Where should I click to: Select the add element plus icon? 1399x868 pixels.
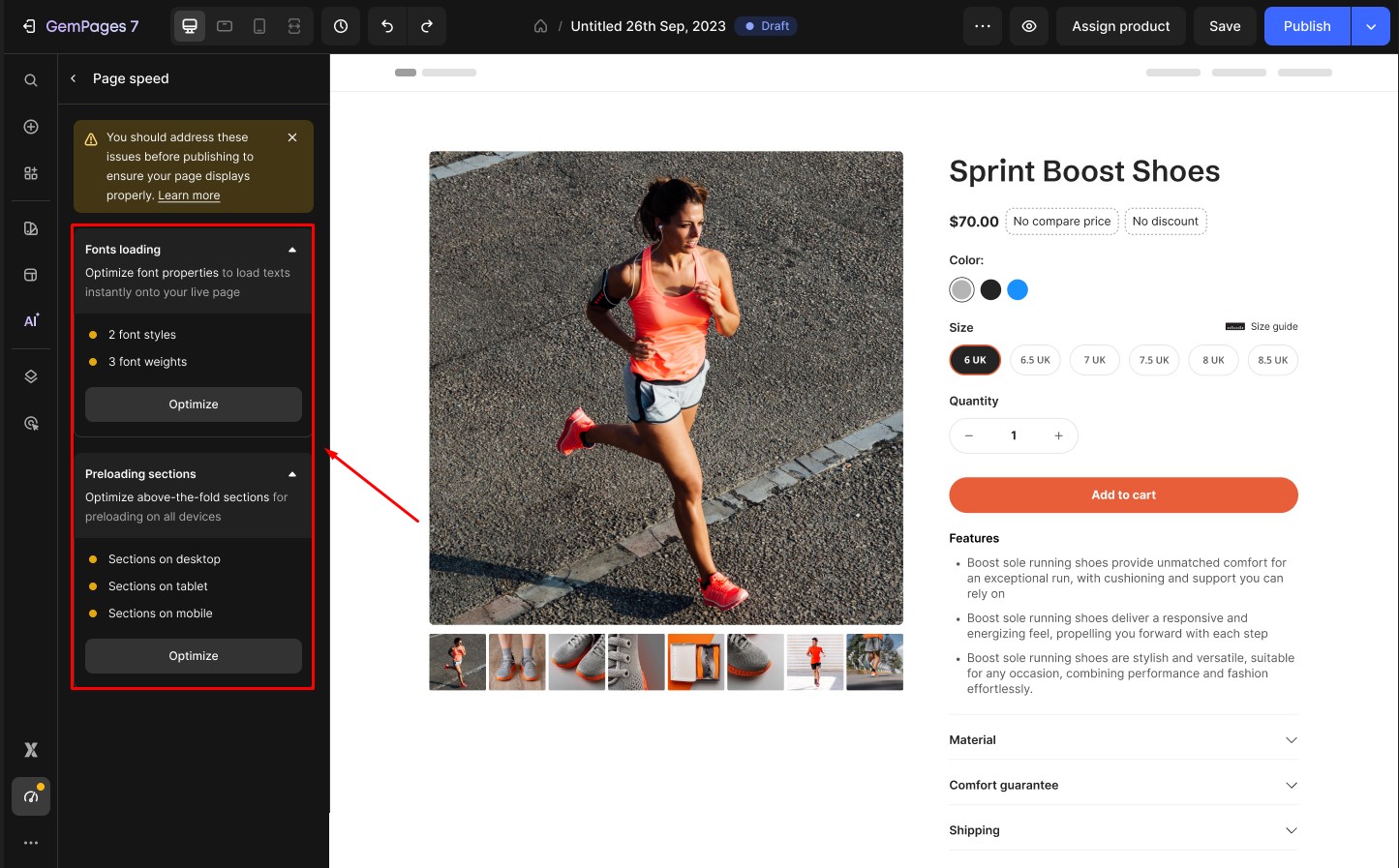click(30, 126)
